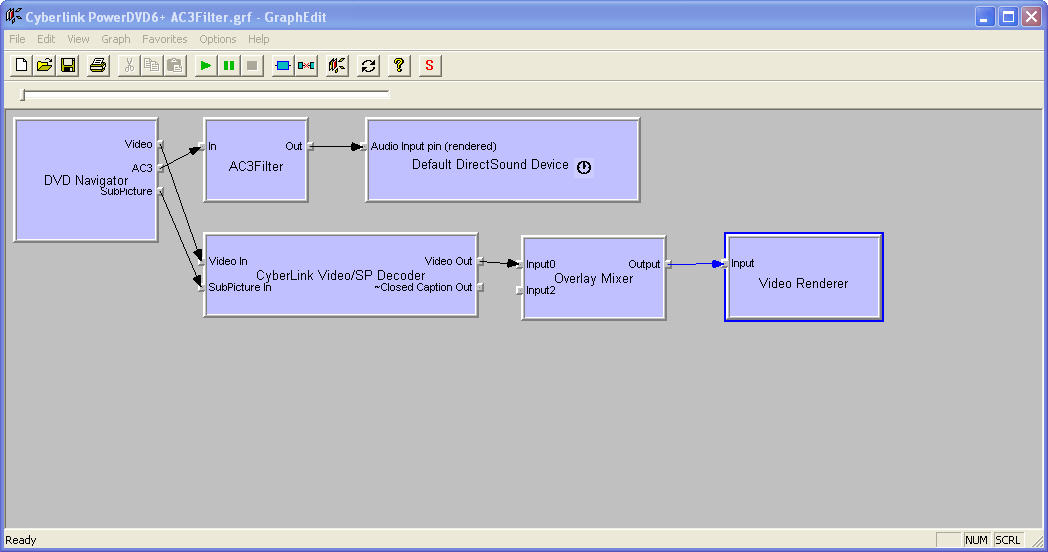The width and height of the screenshot is (1048, 552).
Task: Click the Overlay Mixer Input2 pin
Action: point(520,291)
